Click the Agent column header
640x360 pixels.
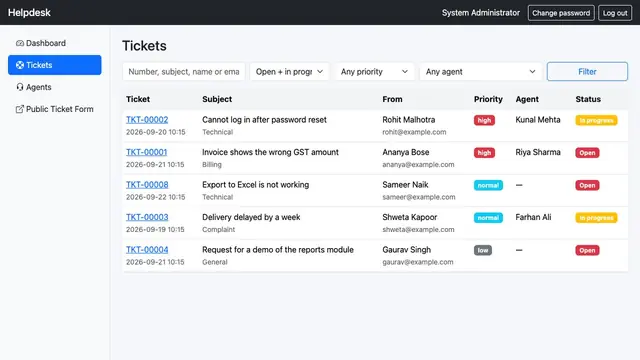[527, 99]
